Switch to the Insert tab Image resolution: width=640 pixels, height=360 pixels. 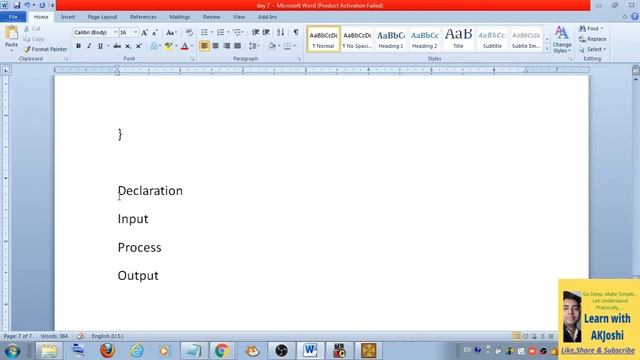click(68, 17)
